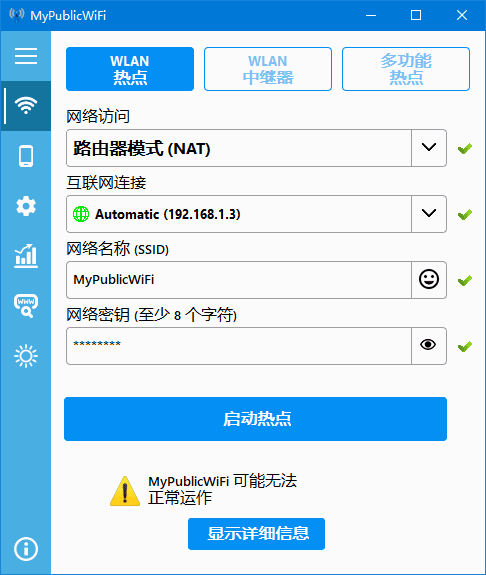Click green checkmark beside network key field
Image resolution: width=486 pixels, height=575 pixels.
pyautogui.click(x=465, y=347)
